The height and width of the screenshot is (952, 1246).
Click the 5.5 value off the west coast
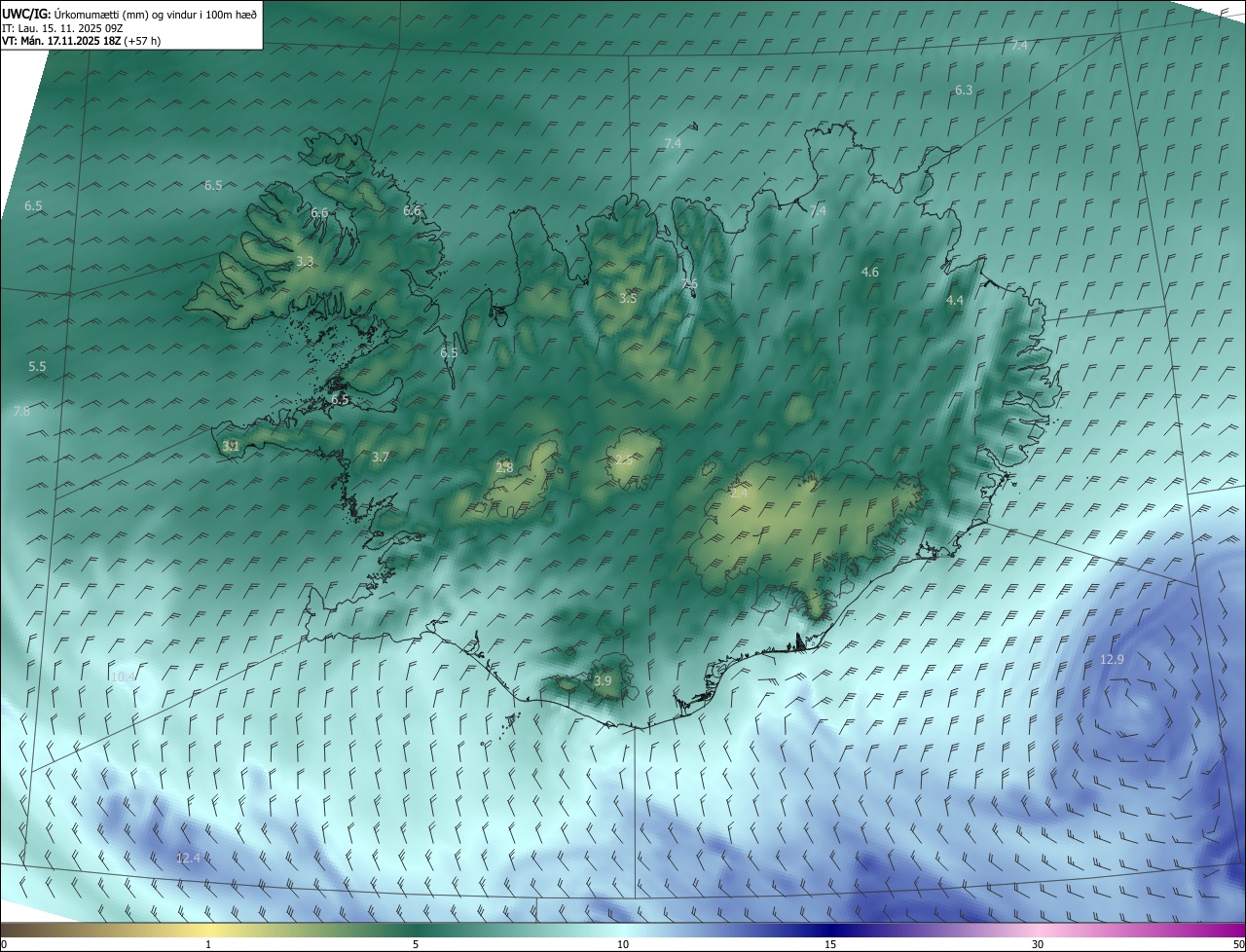click(x=37, y=367)
